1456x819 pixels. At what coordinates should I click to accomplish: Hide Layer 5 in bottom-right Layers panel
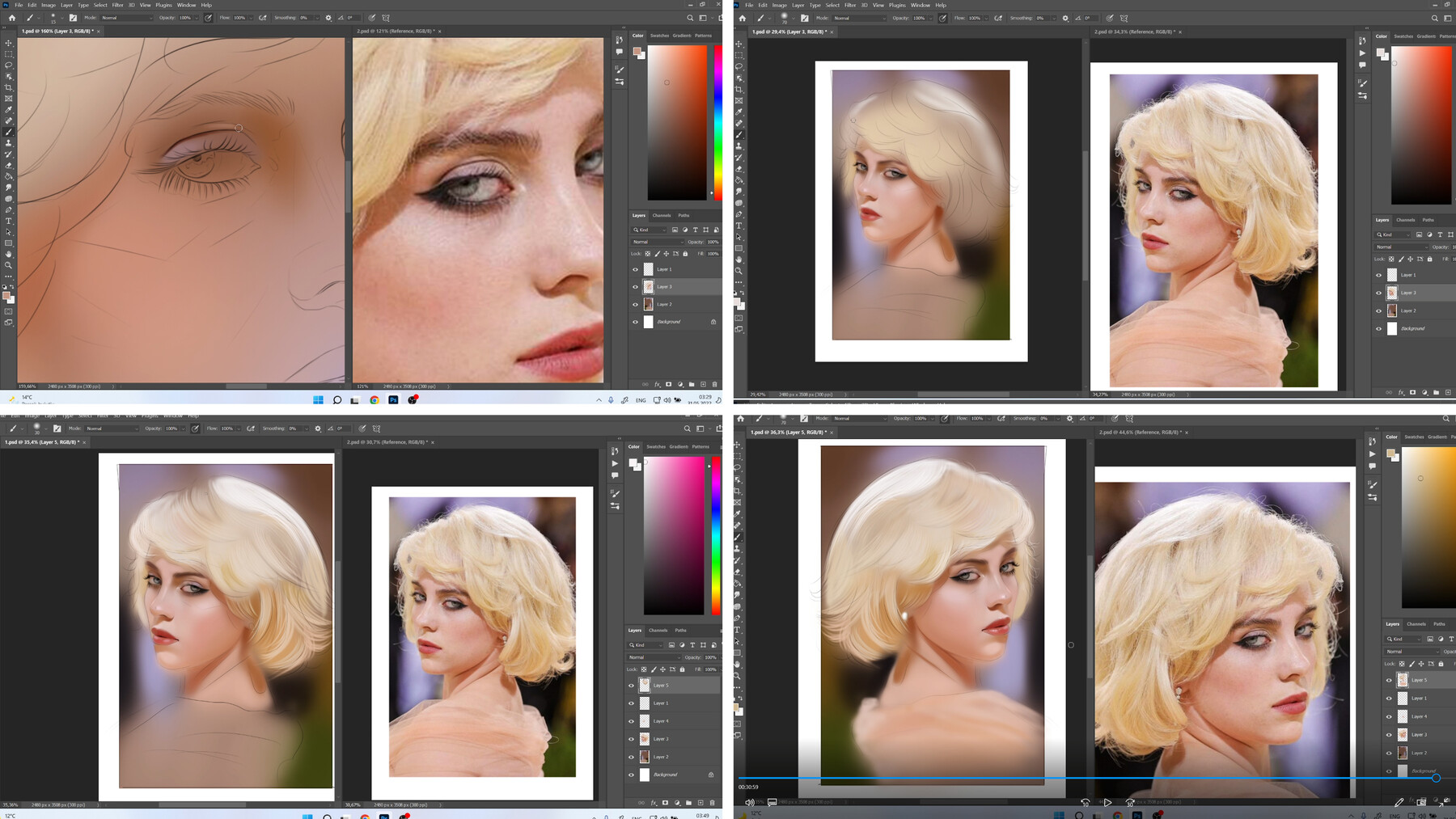(1390, 680)
